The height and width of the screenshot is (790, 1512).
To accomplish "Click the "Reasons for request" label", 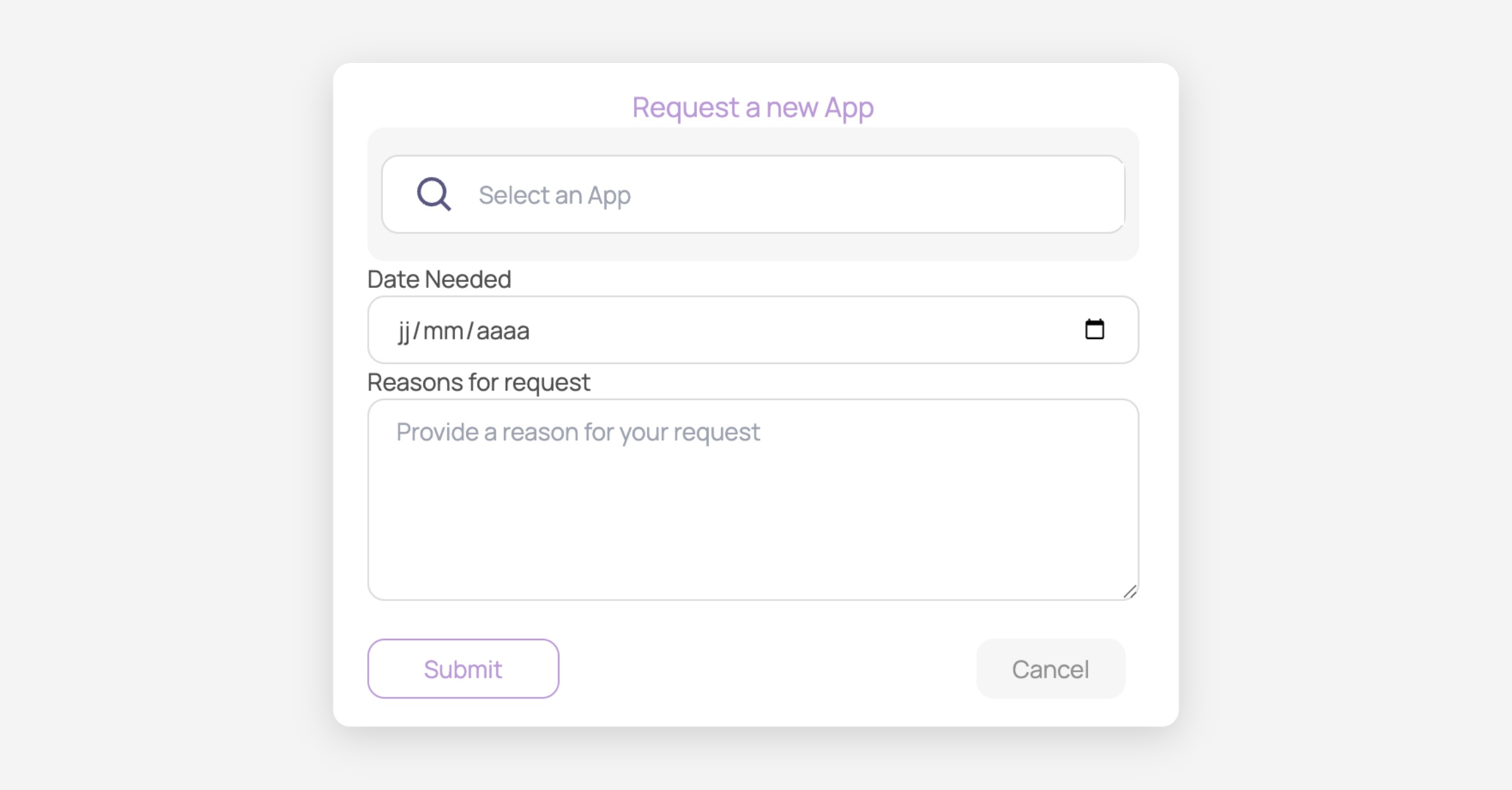I will pos(479,382).
